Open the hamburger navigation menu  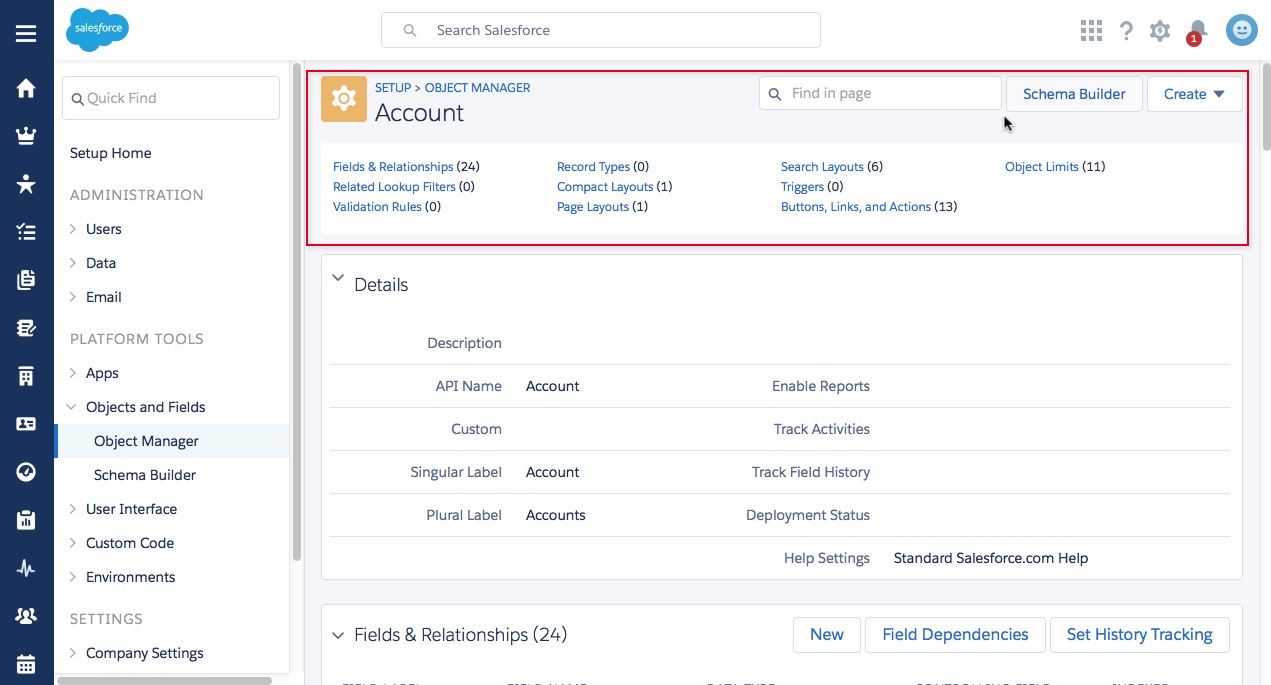[26, 33]
